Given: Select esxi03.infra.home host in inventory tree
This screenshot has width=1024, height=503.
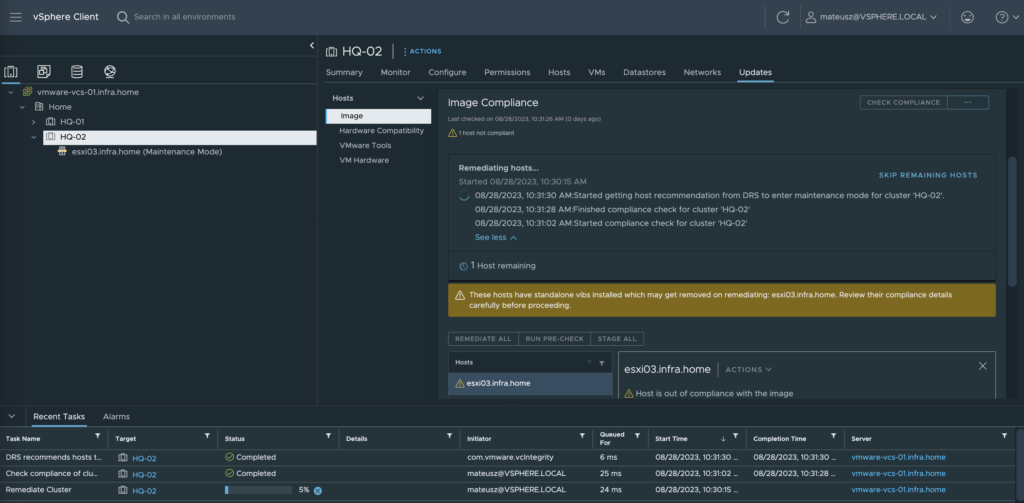Looking at the screenshot, I should click(x=147, y=152).
